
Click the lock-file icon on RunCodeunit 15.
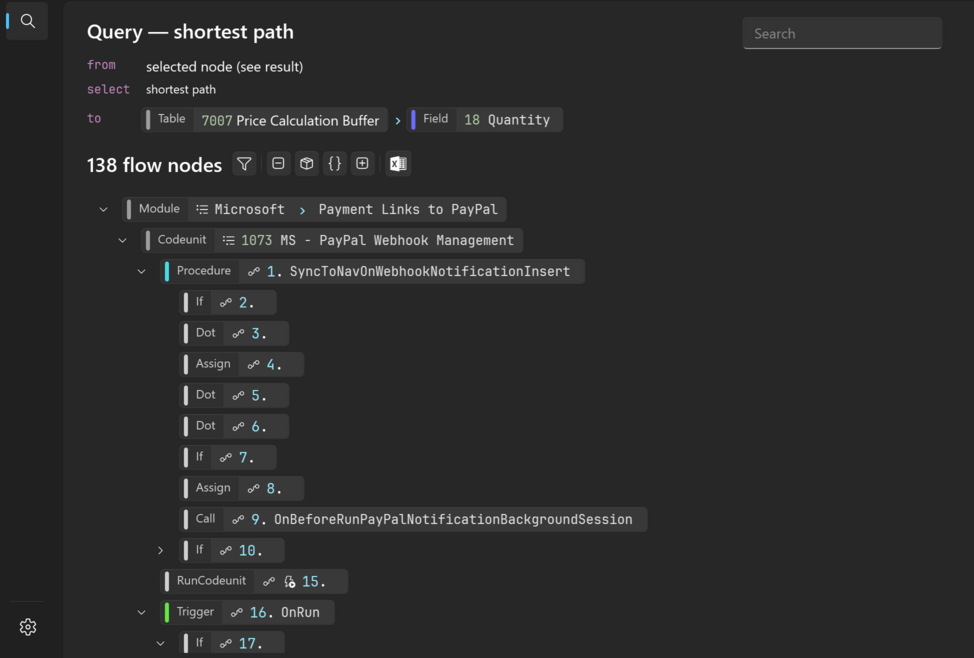pyautogui.click(x=289, y=582)
